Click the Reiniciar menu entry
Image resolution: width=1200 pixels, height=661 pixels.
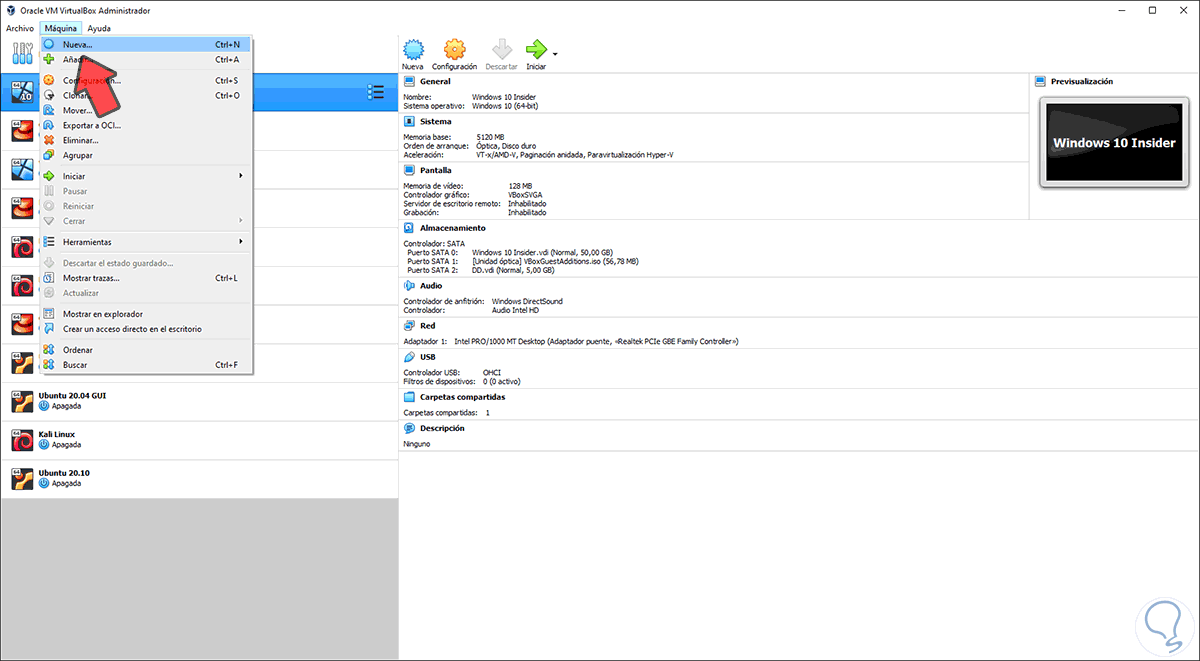[146, 206]
